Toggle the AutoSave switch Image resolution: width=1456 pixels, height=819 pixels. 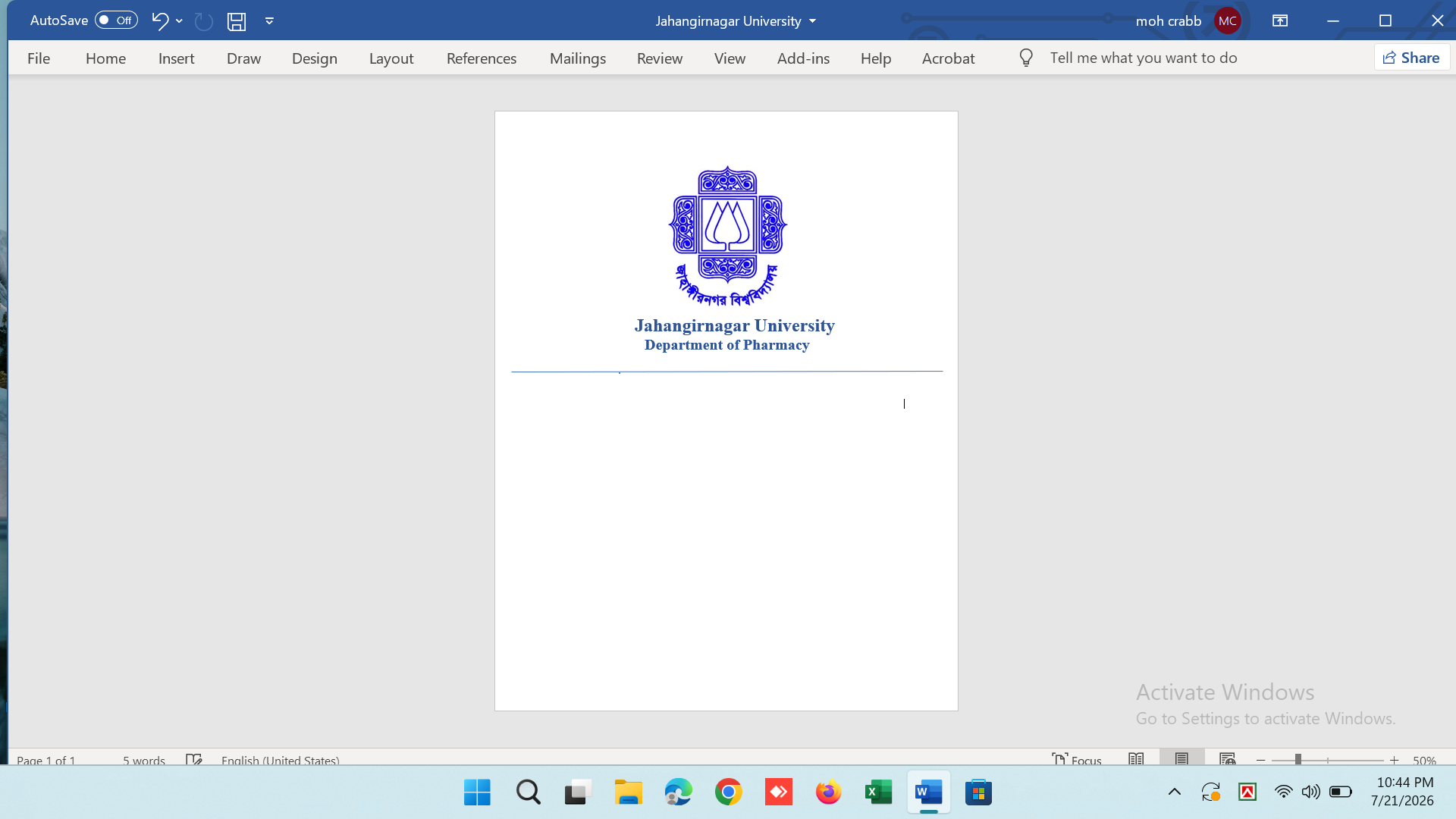pyautogui.click(x=116, y=20)
